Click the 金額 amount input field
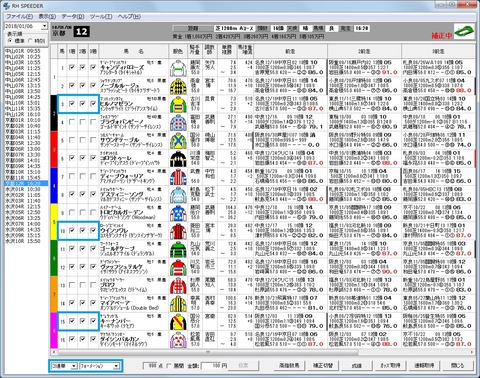Viewport: 480px width, 378px height. (x=211, y=366)
